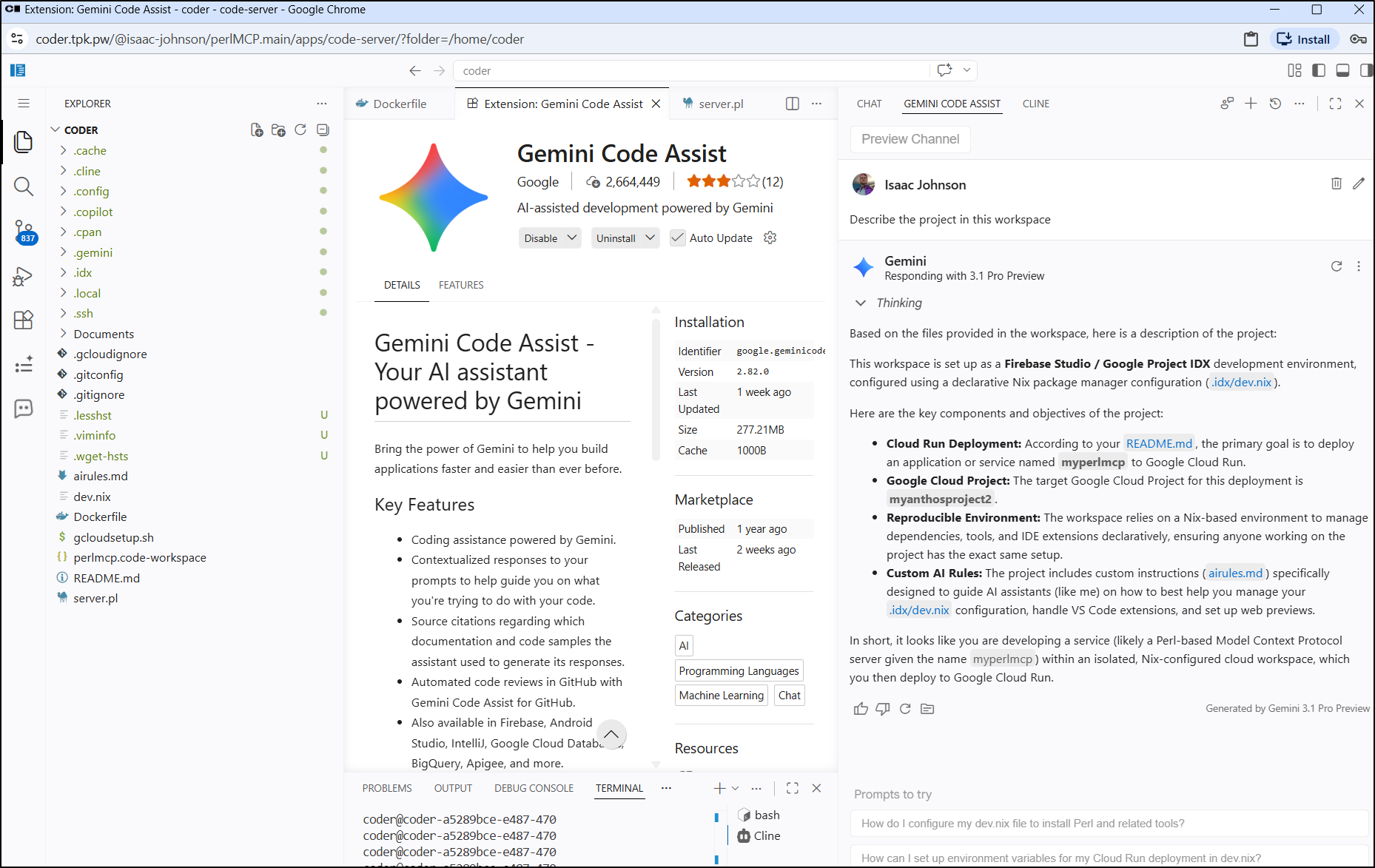Viewport: 1375px width, 868px height.
Task: Create a new file in CODER explorer
Action: coord(257,130)
